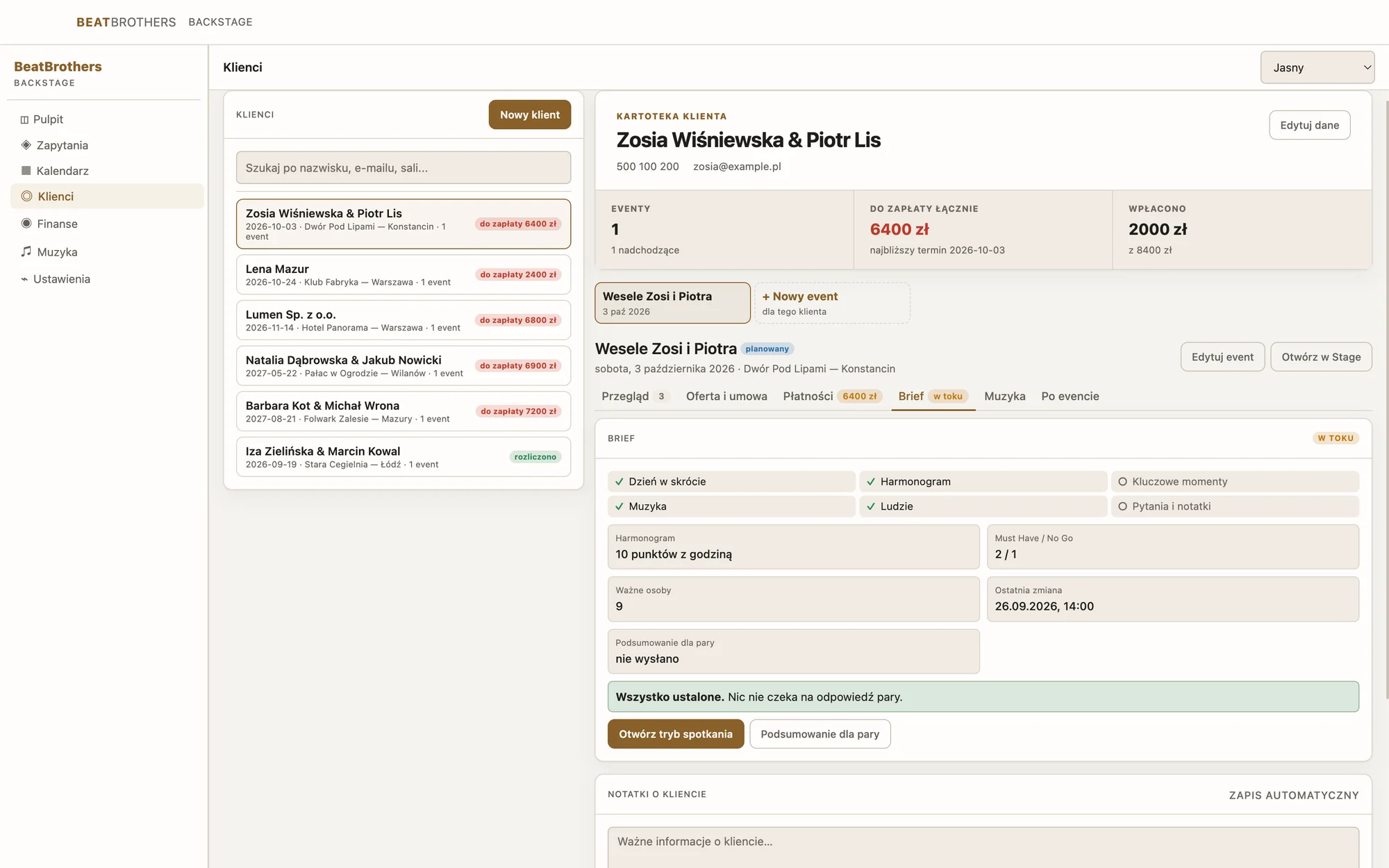Select the Muzyka event tab
Screen dimensions: 1389x868
(x=1005, y=397)
